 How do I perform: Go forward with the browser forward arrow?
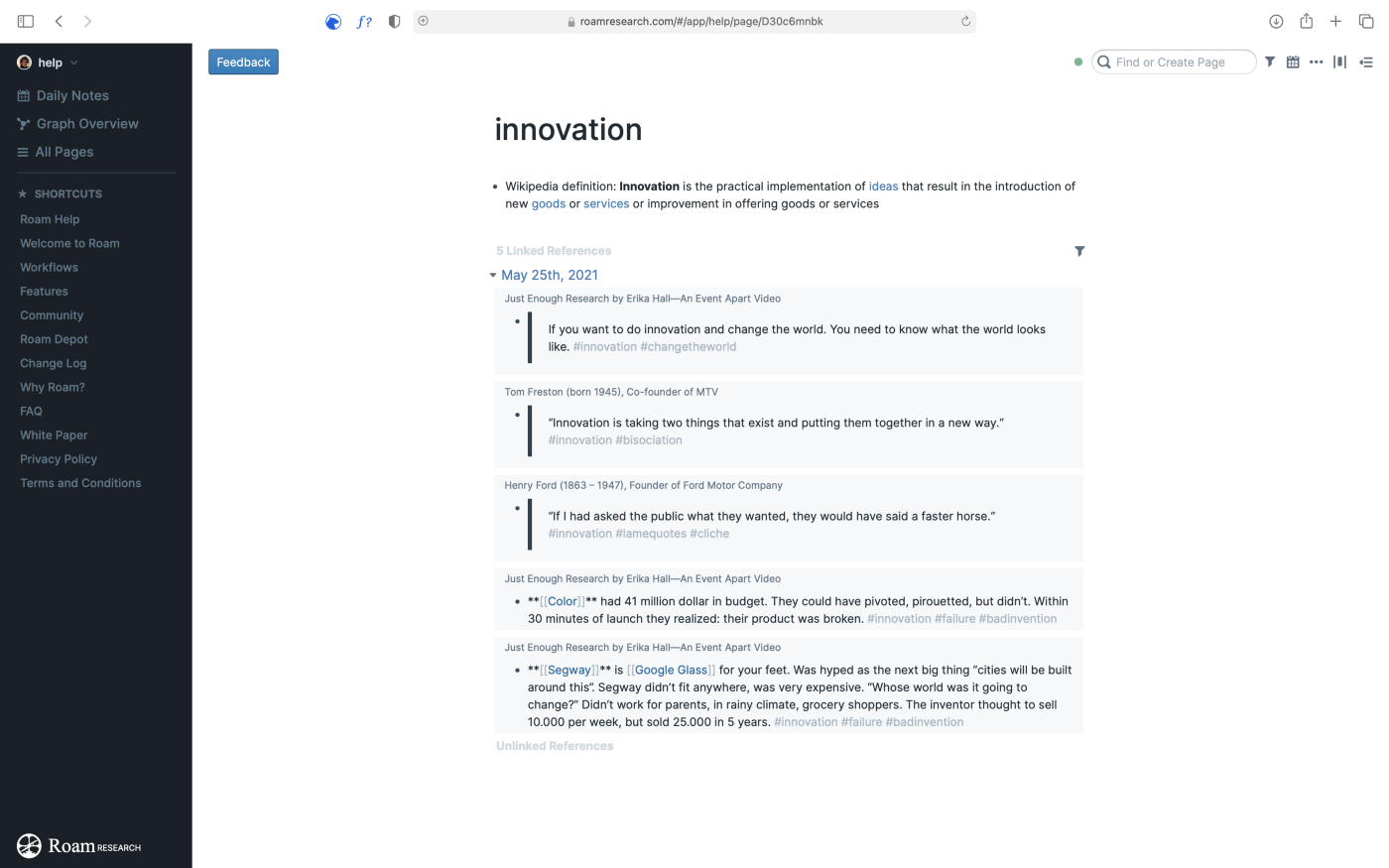[88, 21]
